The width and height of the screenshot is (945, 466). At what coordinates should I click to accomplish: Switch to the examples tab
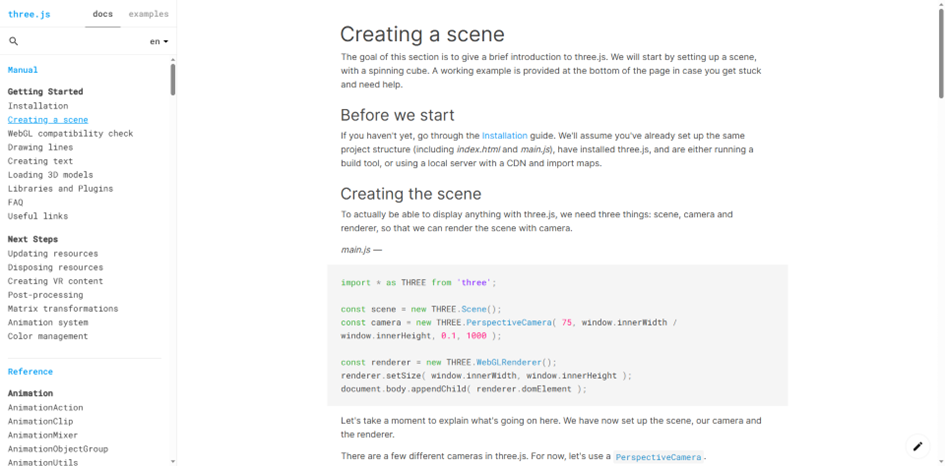pos(148,14)
